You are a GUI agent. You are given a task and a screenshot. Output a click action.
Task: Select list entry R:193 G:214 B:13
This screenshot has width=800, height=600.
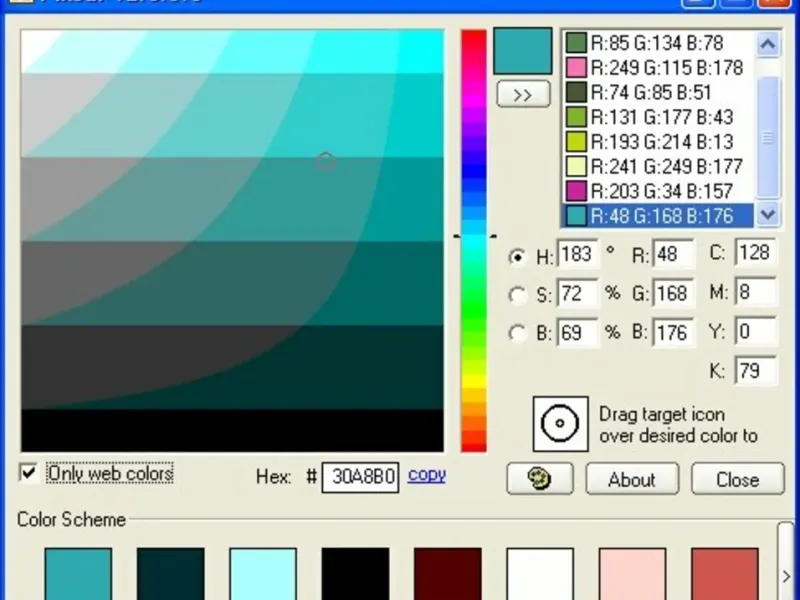(x=658, y=141)
